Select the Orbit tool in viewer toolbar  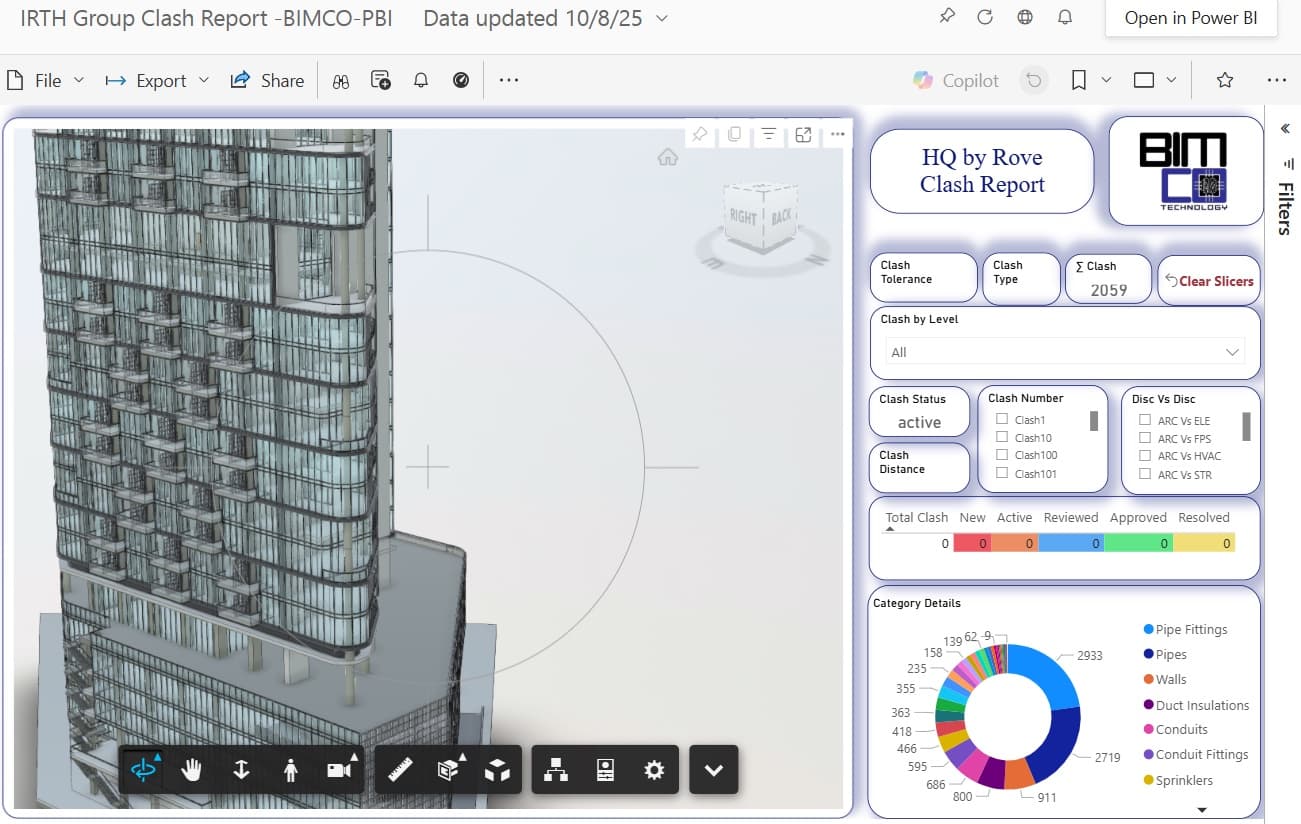click(144, 769)
